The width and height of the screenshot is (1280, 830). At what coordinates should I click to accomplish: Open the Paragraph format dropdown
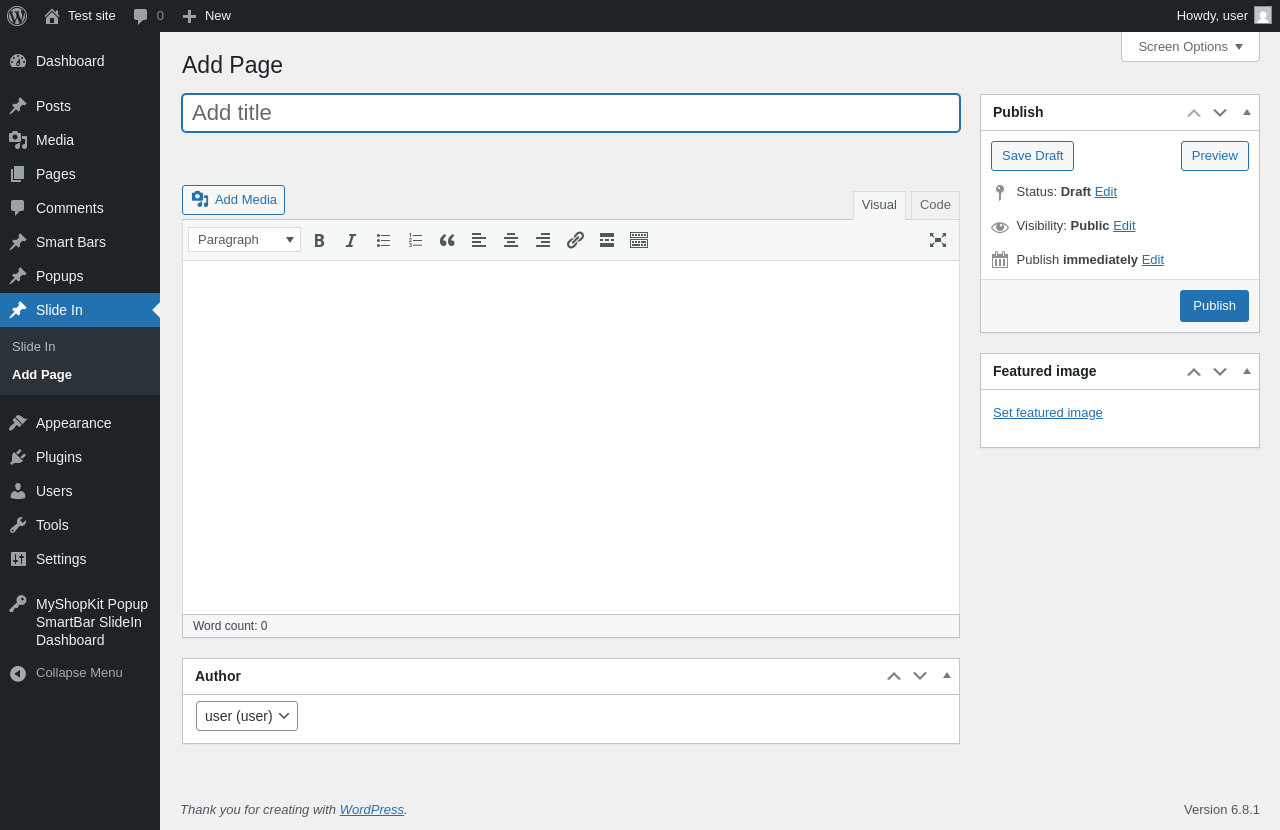244,240
